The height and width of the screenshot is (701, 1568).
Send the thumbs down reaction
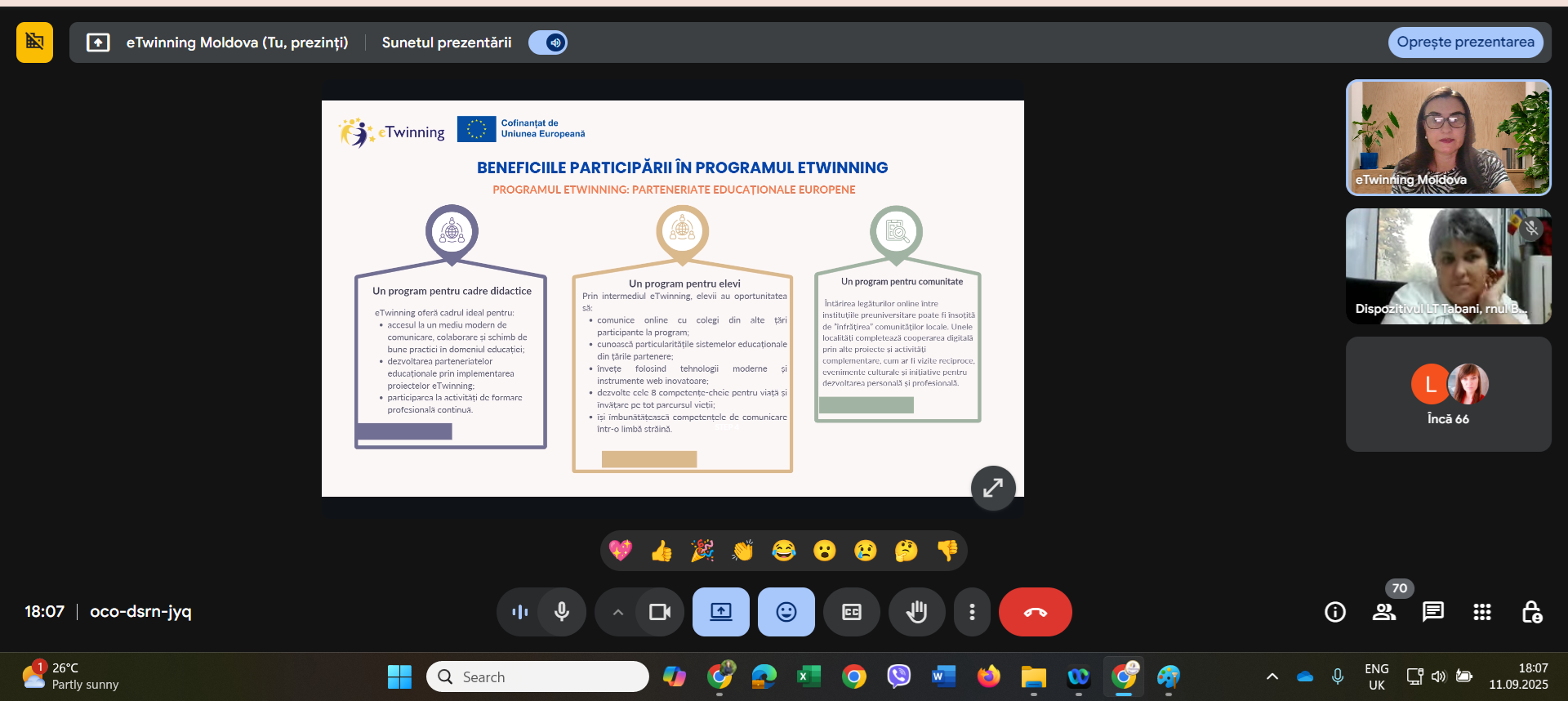(x=947, y=551)
